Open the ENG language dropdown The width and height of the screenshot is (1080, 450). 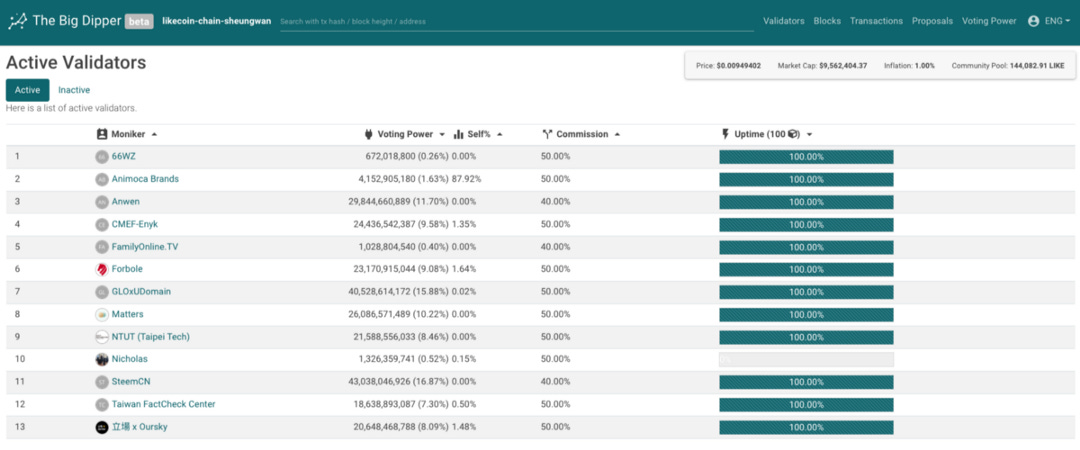1057,21
